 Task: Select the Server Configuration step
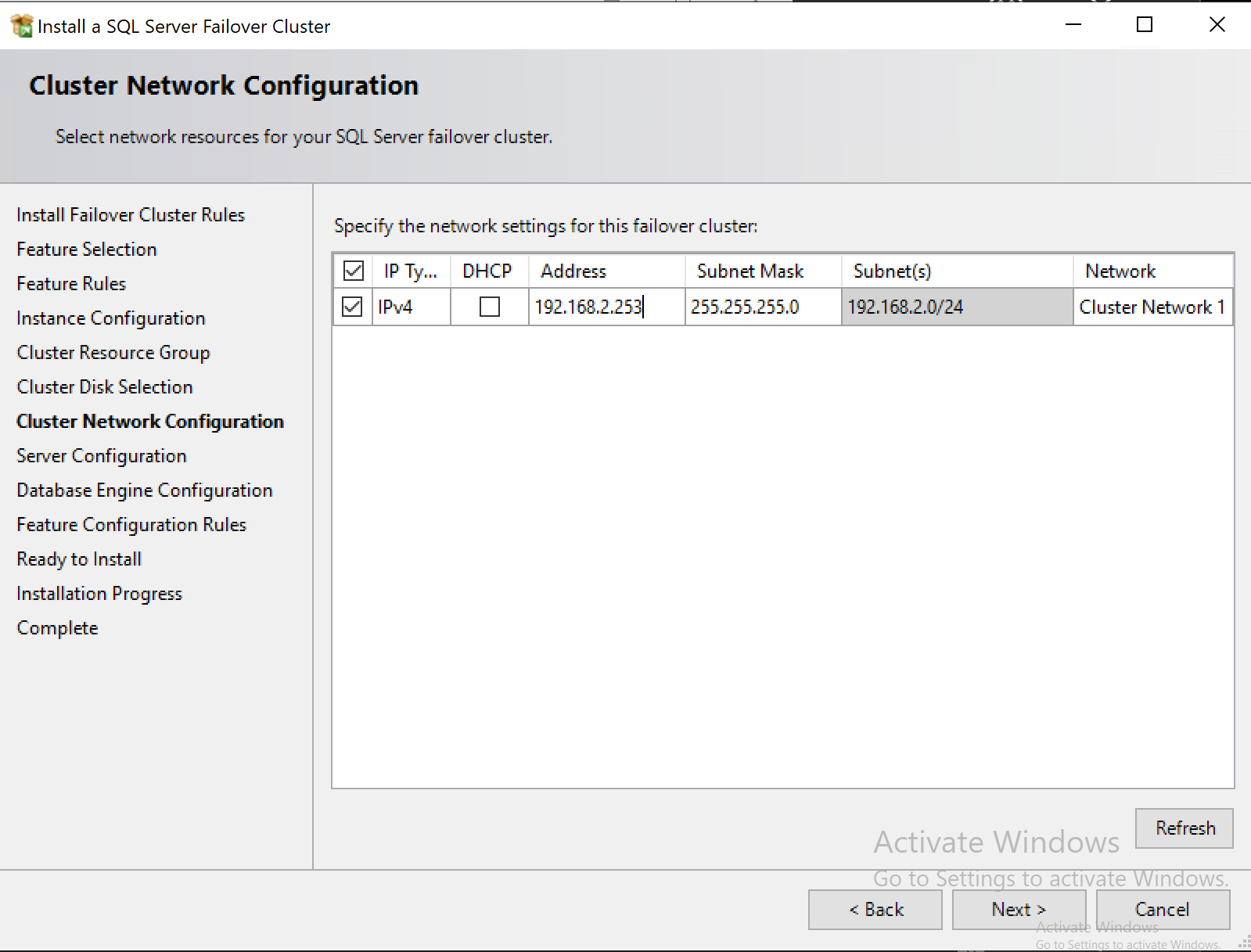click(102, 456)
